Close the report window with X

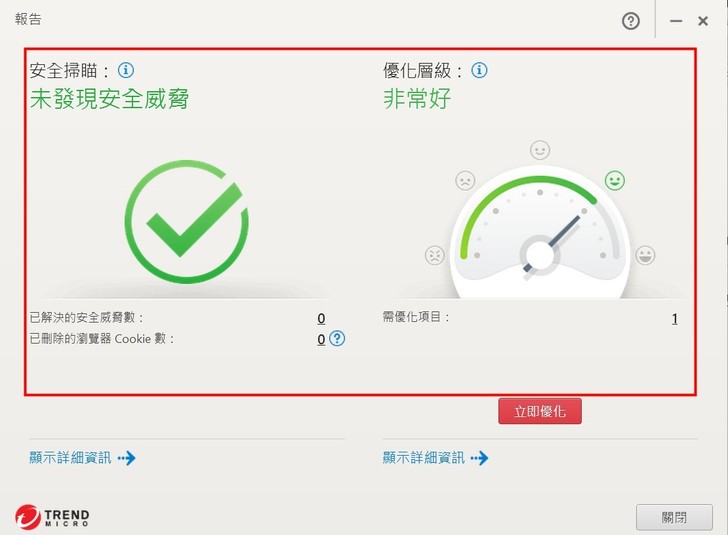pos(703,21)
